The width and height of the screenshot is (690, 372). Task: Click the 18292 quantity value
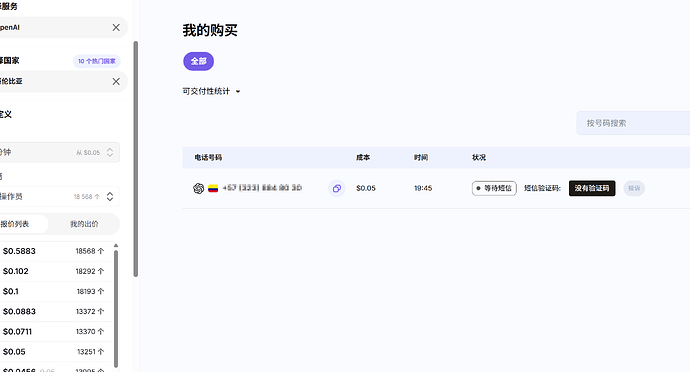tap(90, 272)
